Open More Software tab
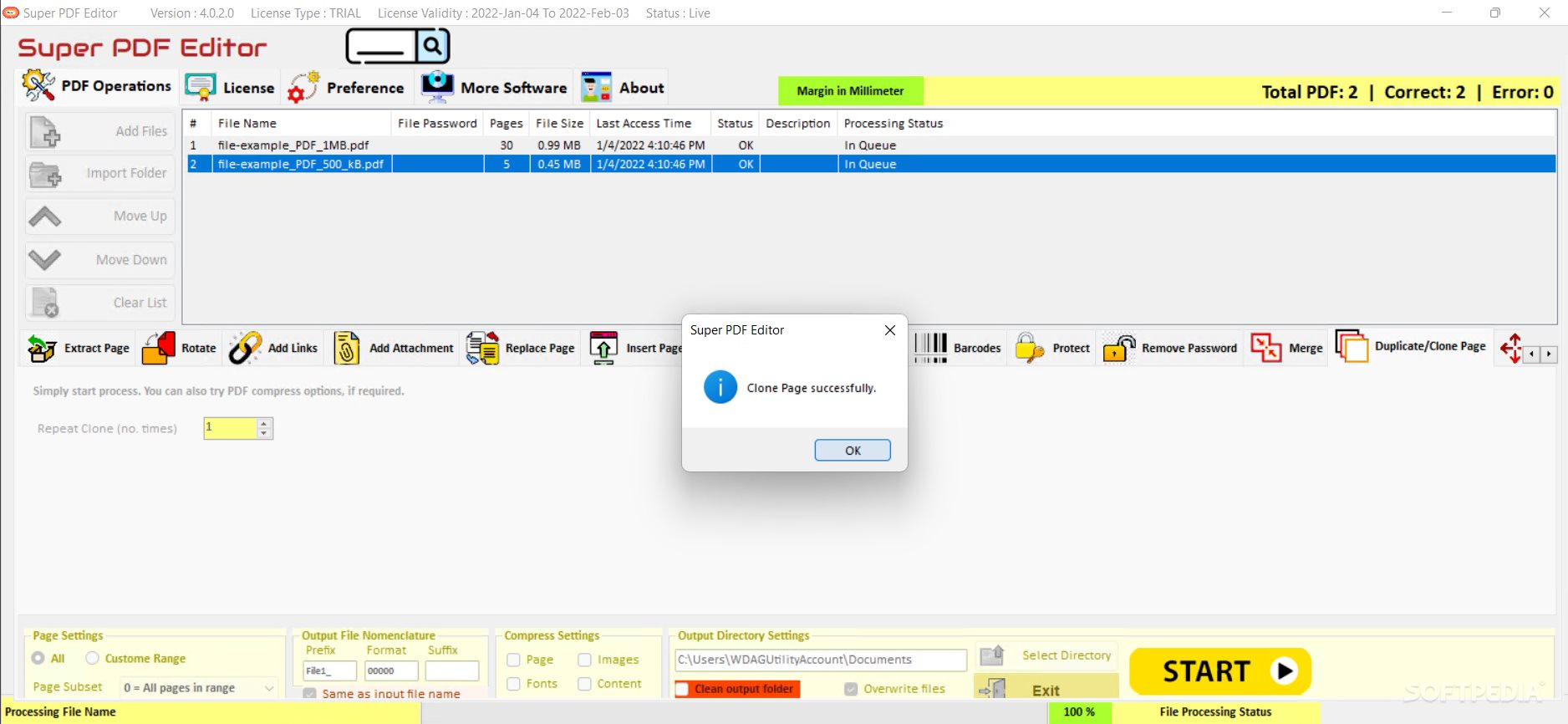This screenshot has height=724, width=1568. click(x=493, y=87)
